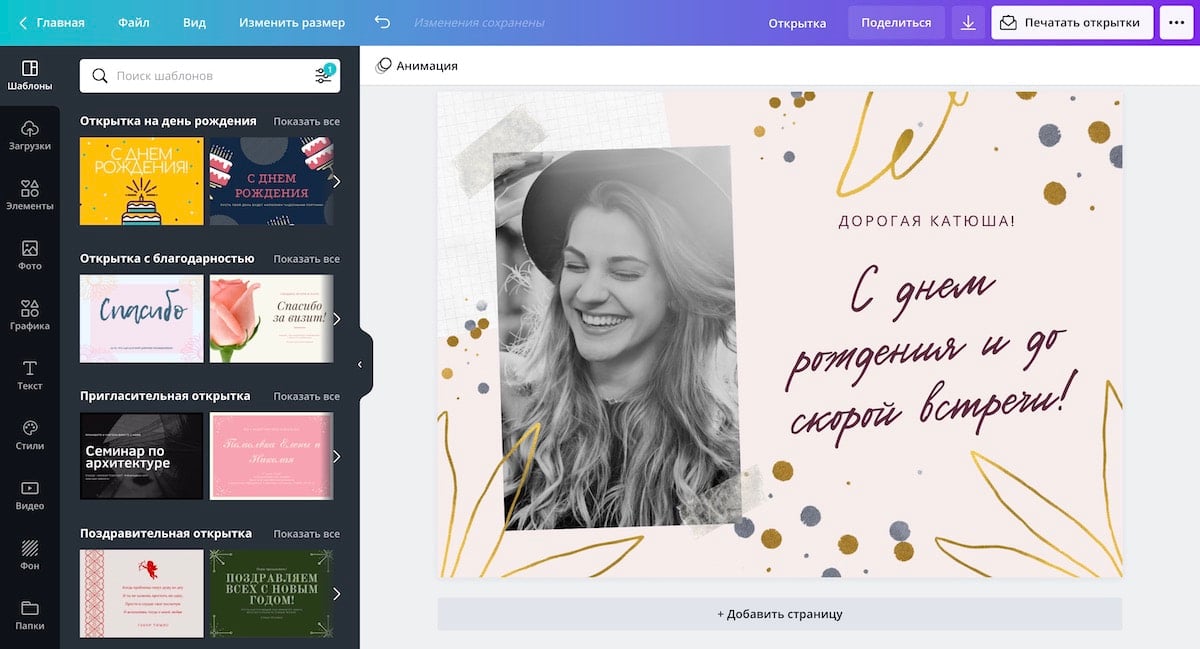Show all Поздравительная открытка templates
Screen dimensions: 1200x649
click(306, 533)
